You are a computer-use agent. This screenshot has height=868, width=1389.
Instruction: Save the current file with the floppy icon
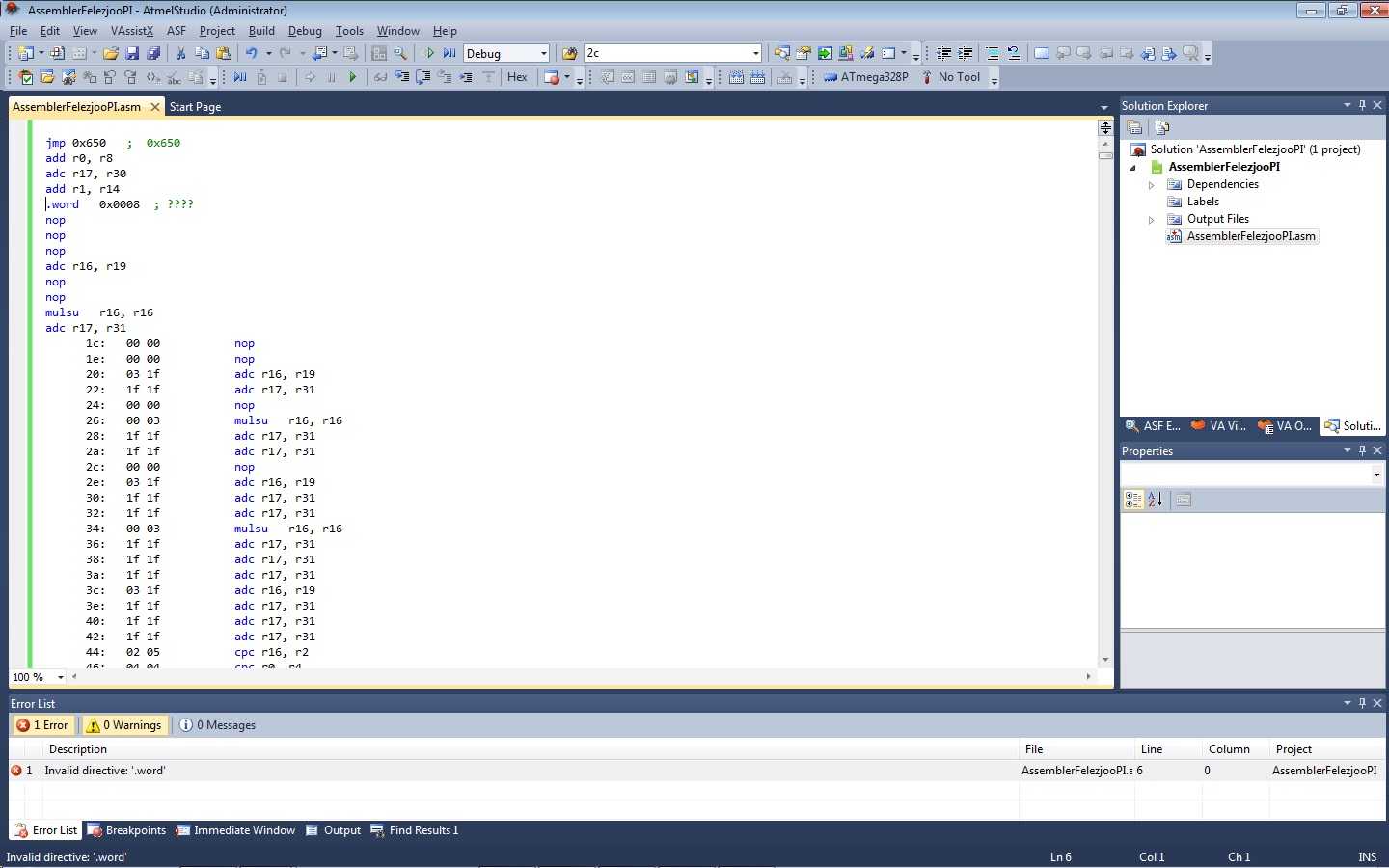pos(132,54)
